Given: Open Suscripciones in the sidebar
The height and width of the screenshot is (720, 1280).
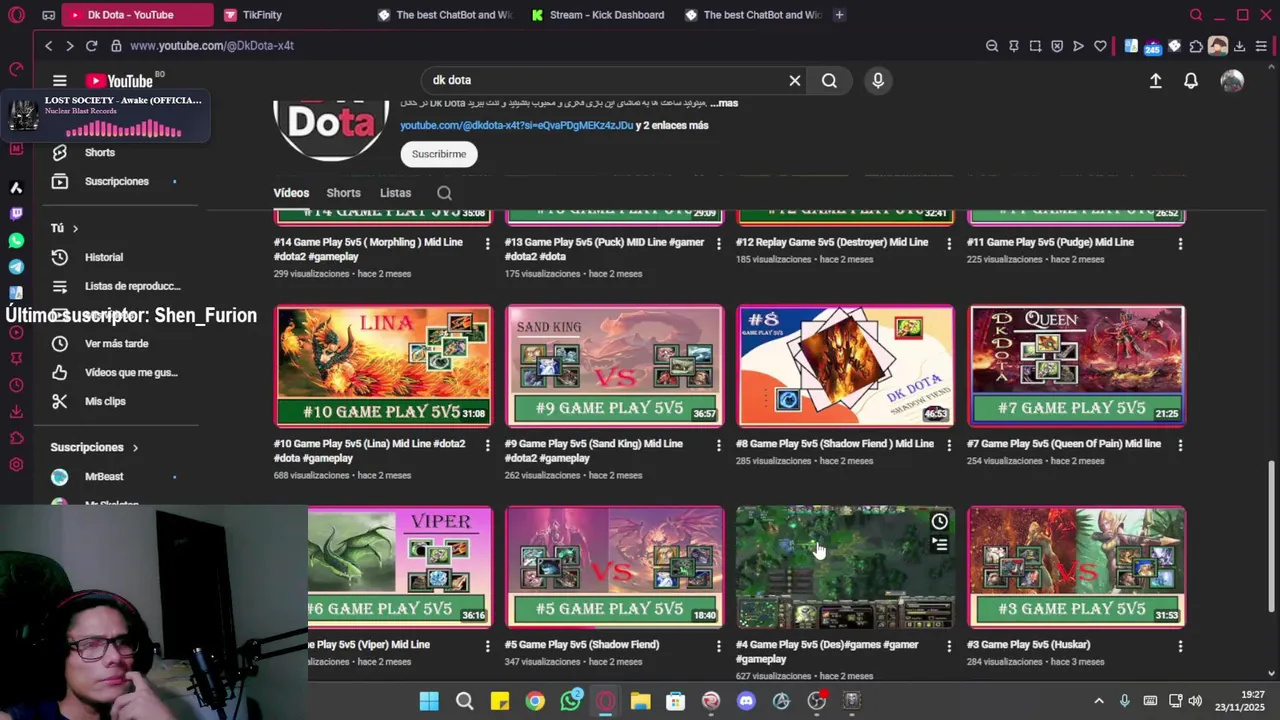Looking at the screenshot, I should (x=116, y=181).
